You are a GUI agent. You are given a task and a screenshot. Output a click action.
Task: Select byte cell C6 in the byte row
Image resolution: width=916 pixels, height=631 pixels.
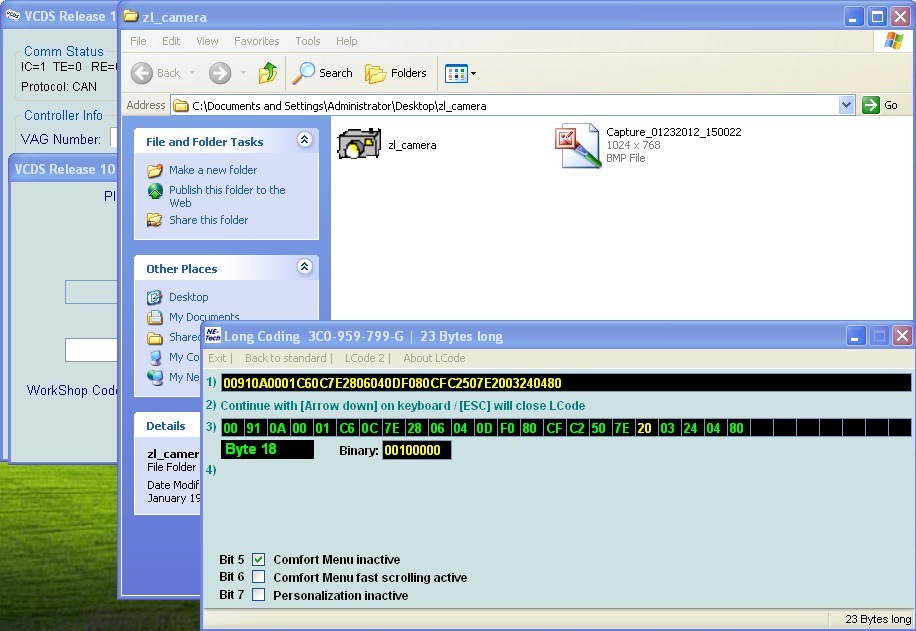(x=347, y=428)
